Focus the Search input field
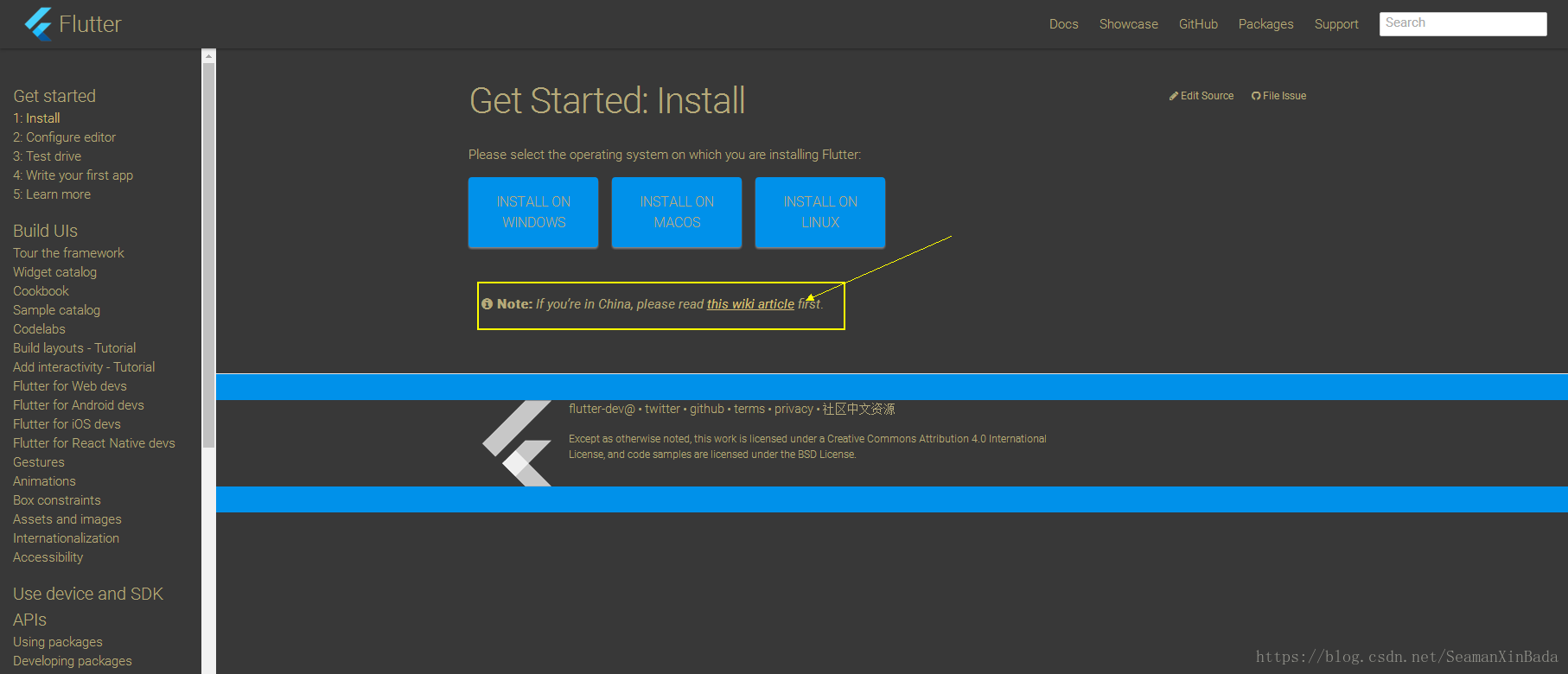 coord(1463,24)
